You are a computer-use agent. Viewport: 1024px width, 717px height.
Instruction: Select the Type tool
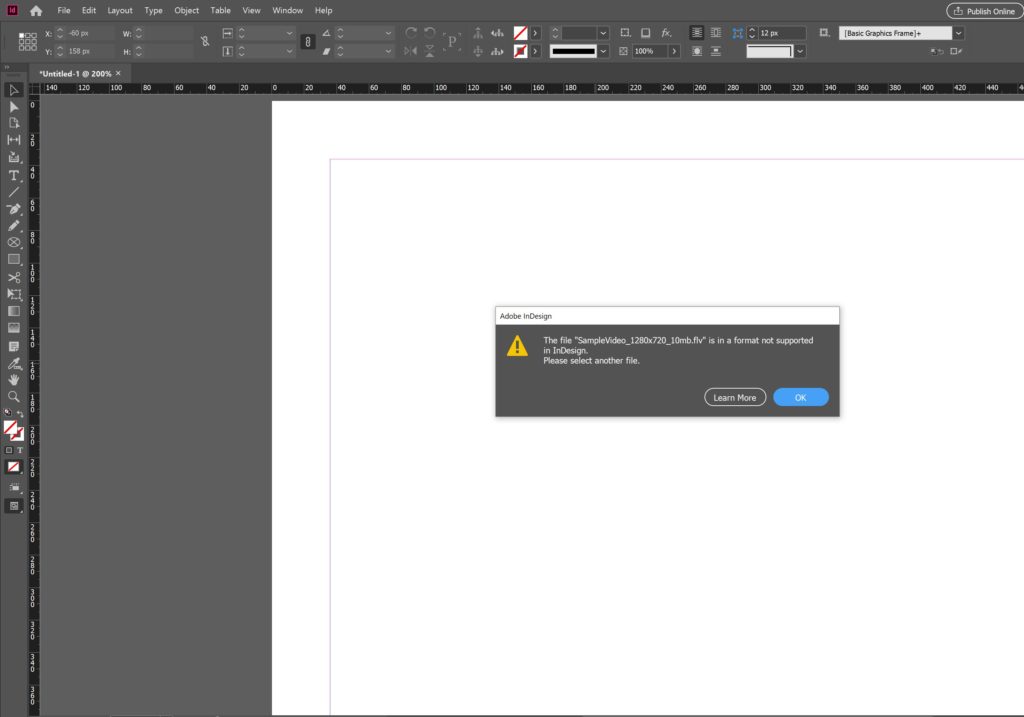(14, 175)
